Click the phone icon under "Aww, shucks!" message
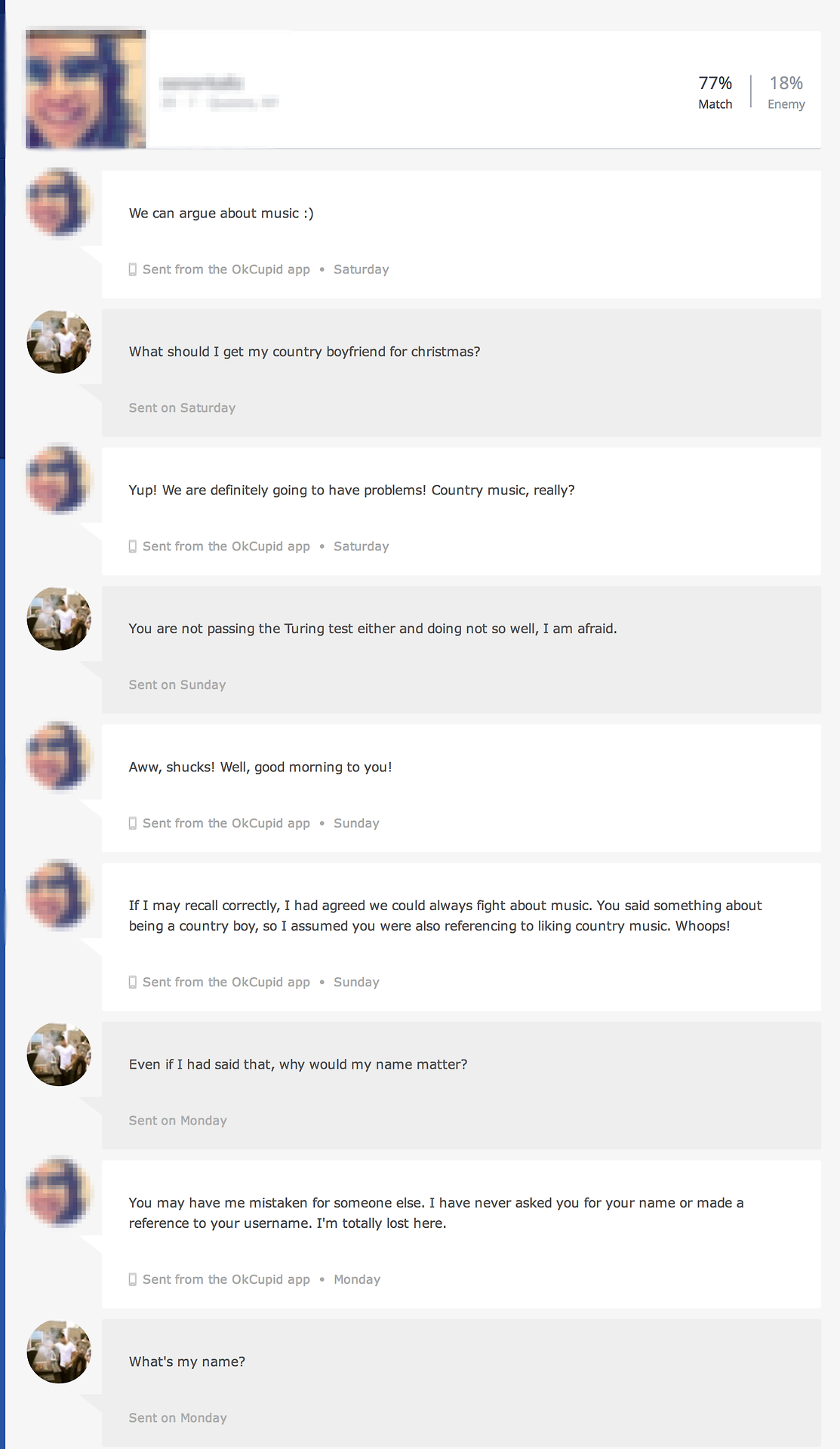 133,823
